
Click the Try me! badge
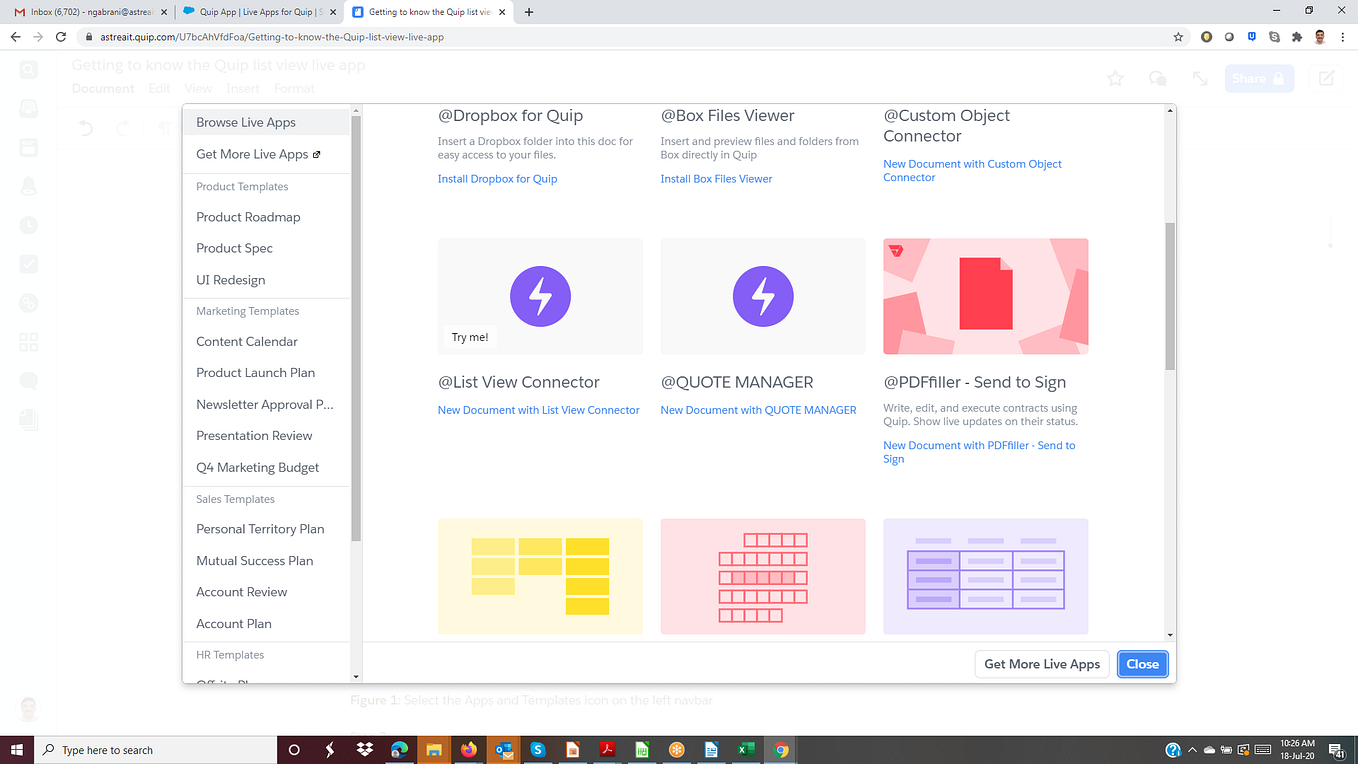470,337
